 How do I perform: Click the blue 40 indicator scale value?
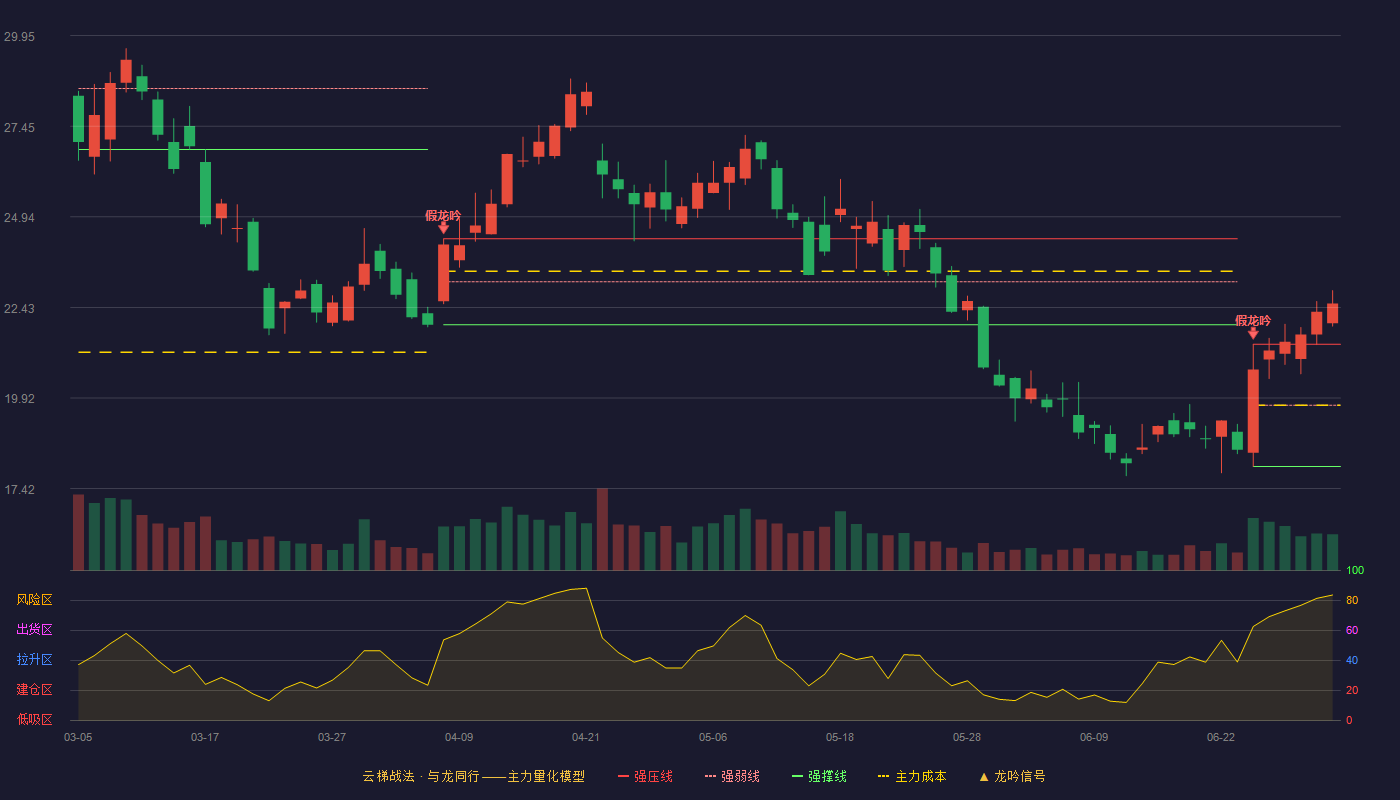(1352, 660)
